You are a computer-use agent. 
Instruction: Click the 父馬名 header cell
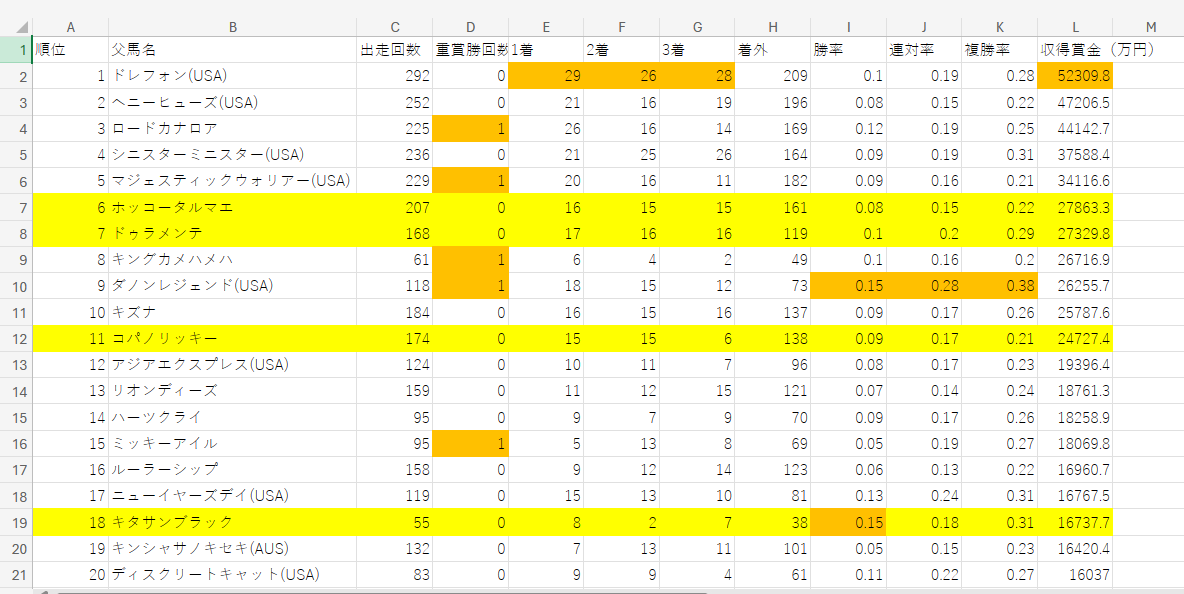click(232, 49)
